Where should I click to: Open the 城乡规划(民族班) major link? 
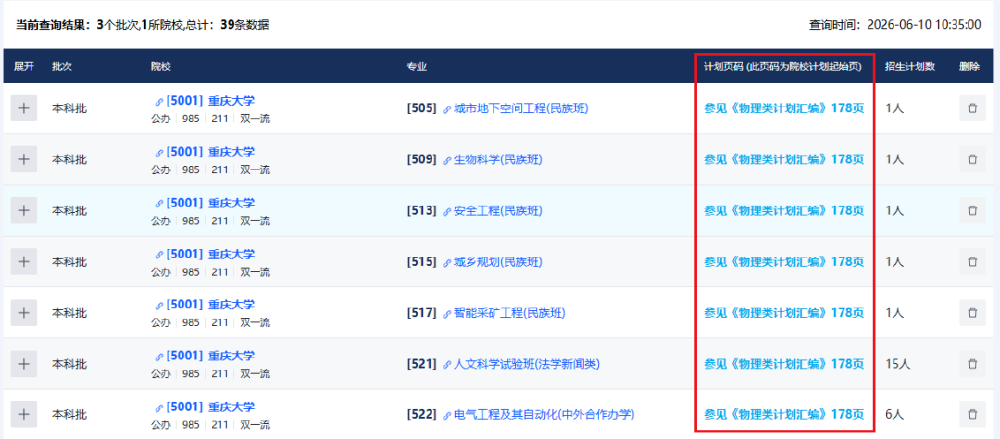click(x=493, y=262)
